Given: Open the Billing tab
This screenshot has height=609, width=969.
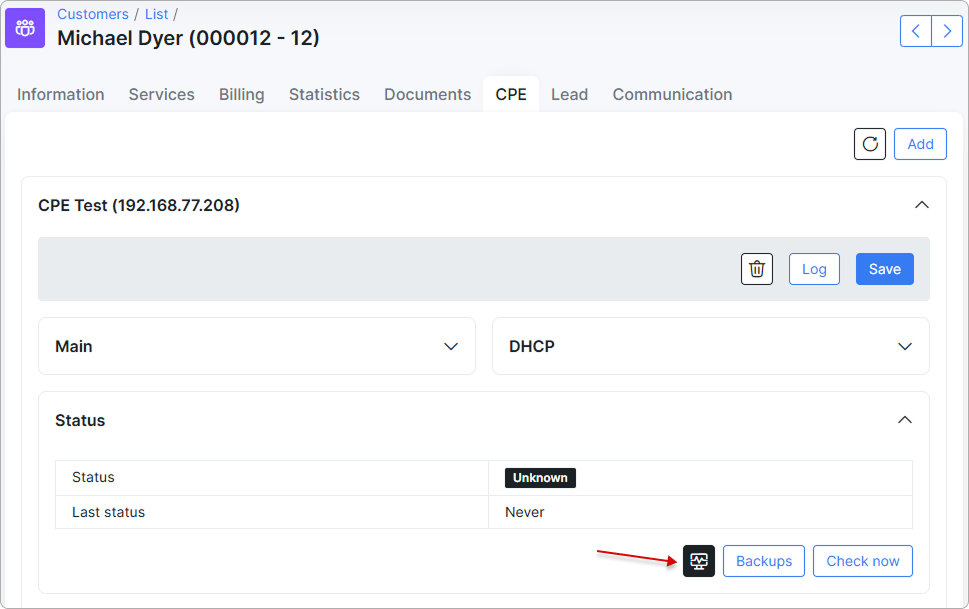Looking at the screenshot, I should (x=242, y=95).
